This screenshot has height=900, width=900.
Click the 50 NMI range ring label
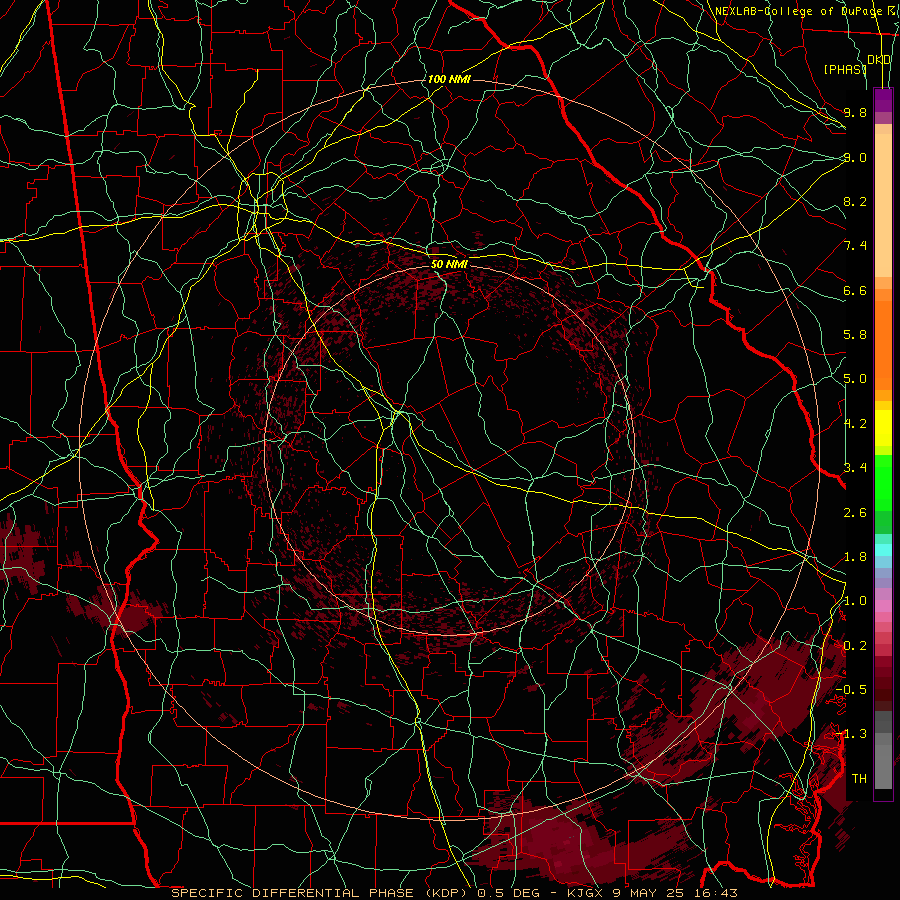449,264
